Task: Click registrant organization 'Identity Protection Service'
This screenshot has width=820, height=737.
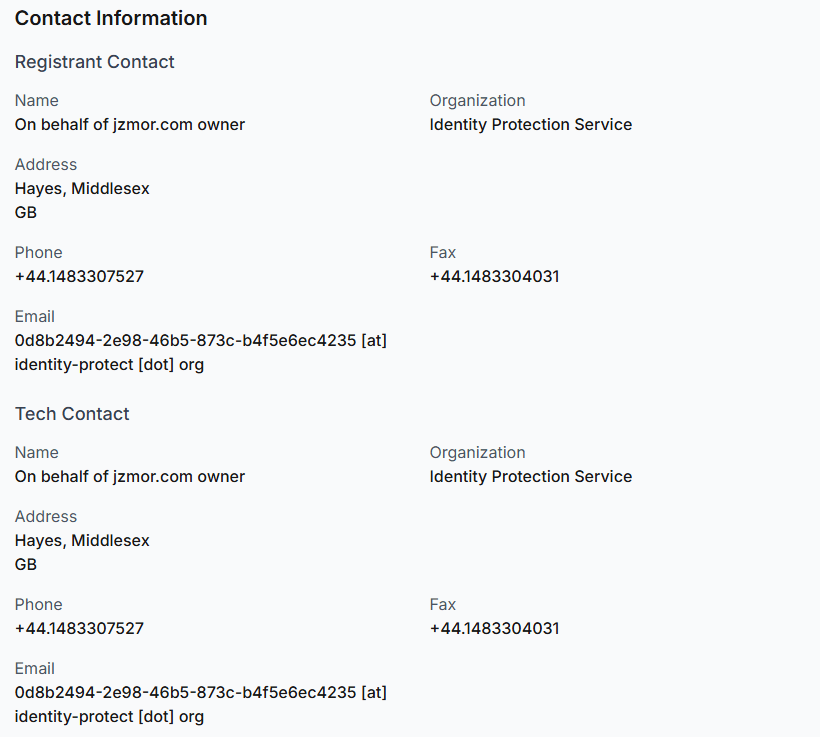Action: [x=531, y=124]
